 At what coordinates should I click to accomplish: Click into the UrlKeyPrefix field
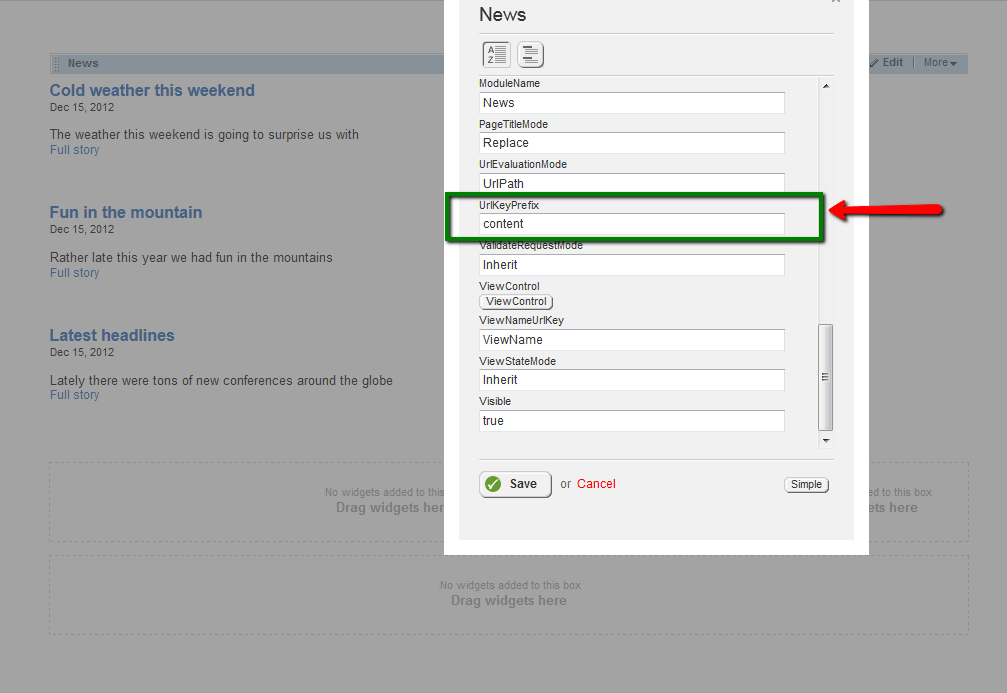coord(631,224)
